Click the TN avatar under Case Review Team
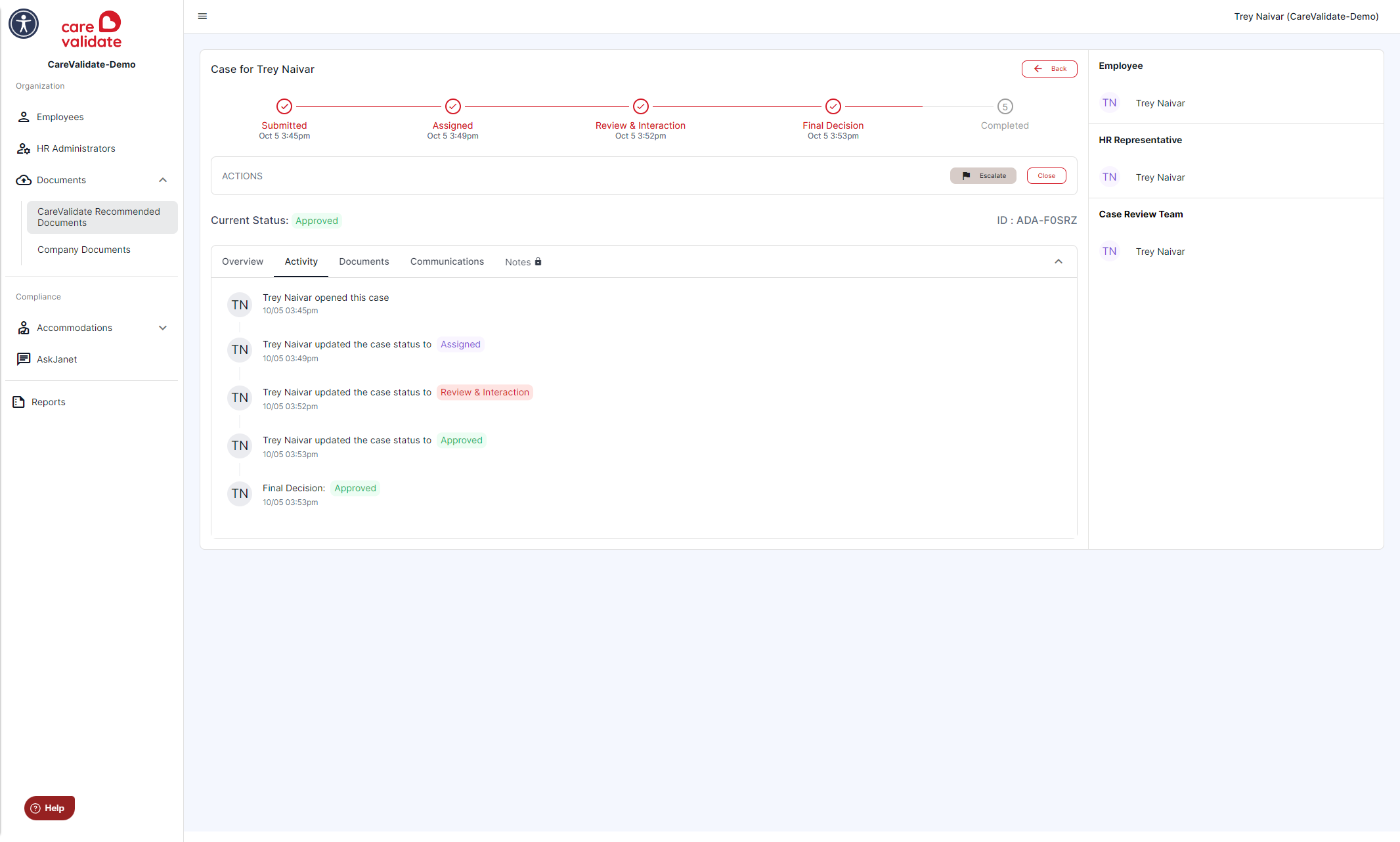 point(1110,252)
